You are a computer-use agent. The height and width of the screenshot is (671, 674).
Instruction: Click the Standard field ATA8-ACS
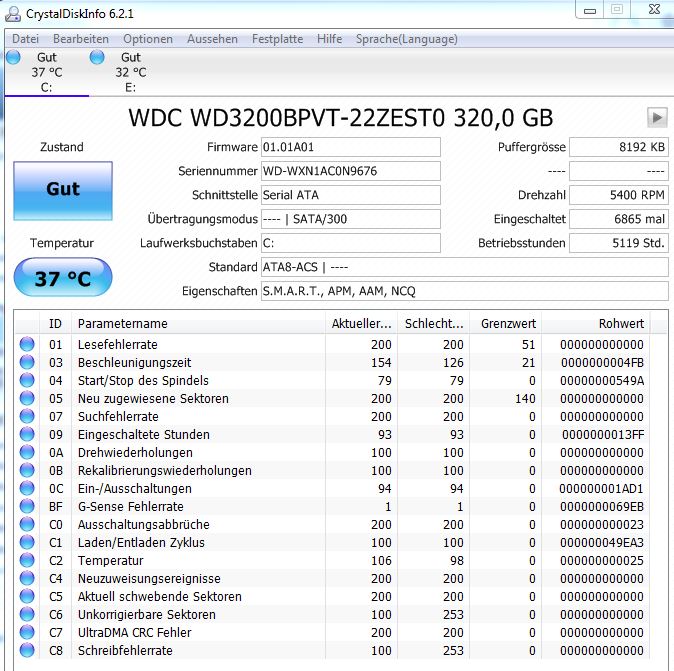pos(465,267)
